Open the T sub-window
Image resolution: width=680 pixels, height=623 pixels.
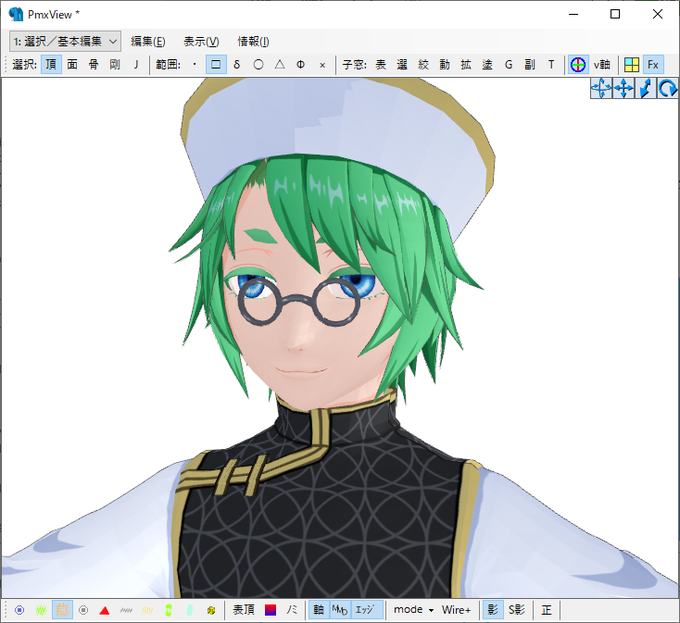(551, 65)
